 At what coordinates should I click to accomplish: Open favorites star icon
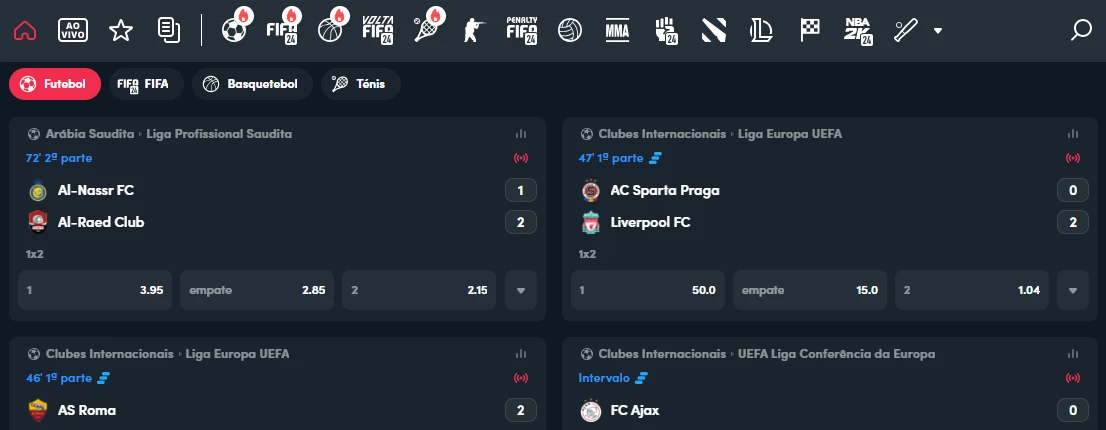coord(121,30)
